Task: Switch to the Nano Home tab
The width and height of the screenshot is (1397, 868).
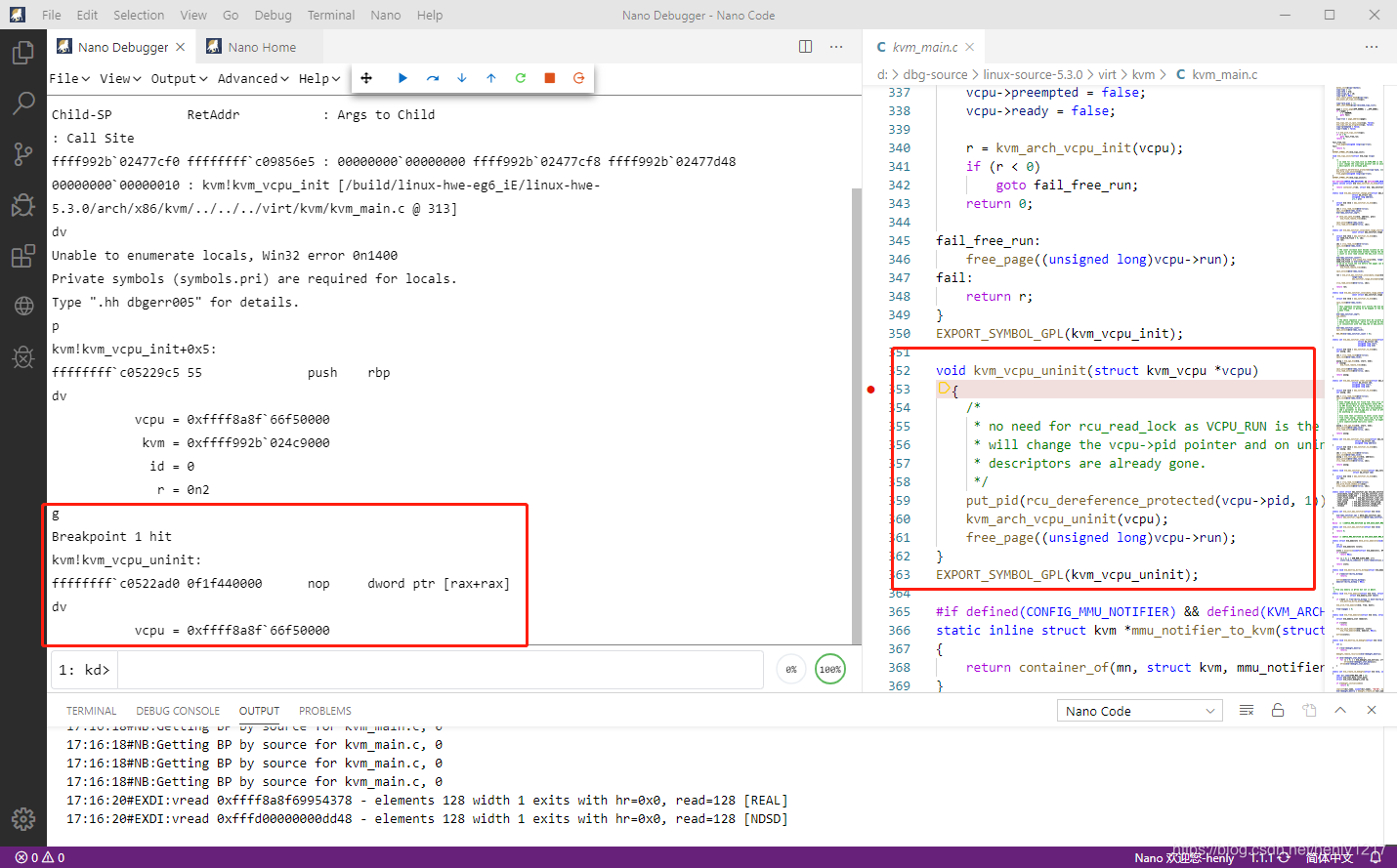Action: pos(261,47)
